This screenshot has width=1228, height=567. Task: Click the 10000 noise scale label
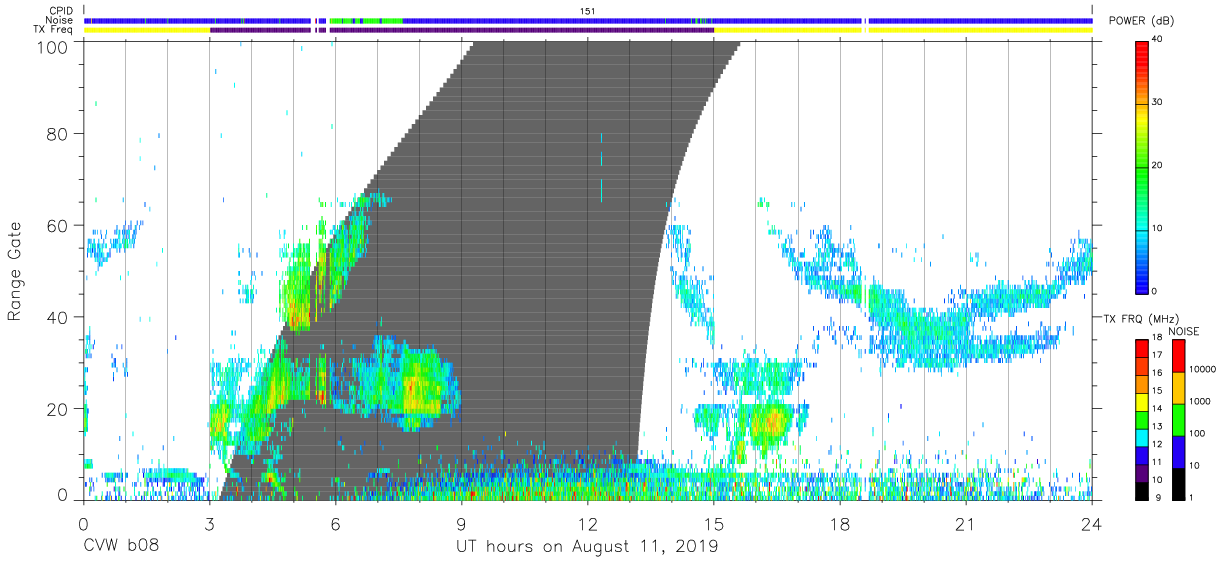point(1202,369)
